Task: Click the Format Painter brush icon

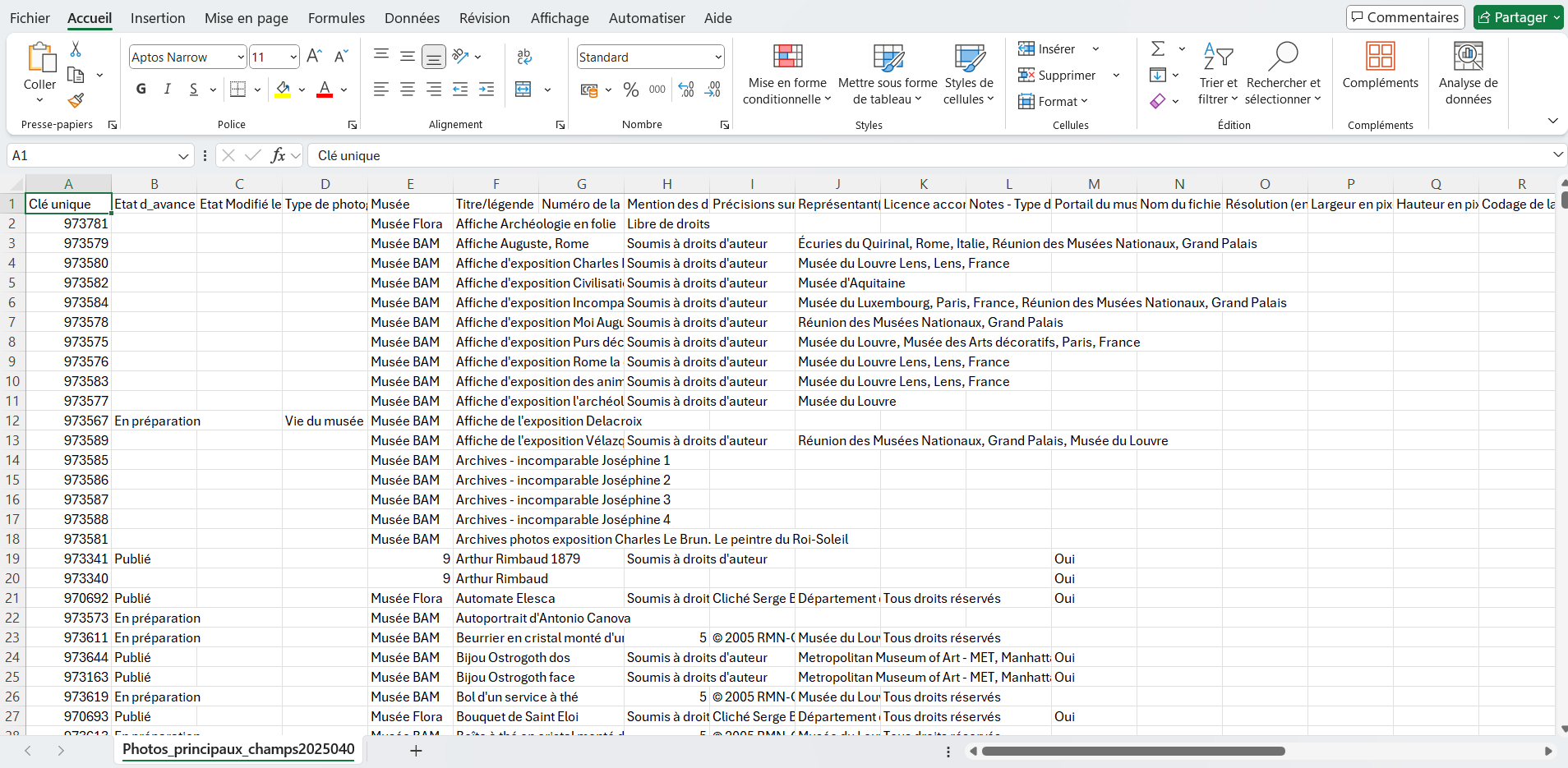Action: point(76,101)
